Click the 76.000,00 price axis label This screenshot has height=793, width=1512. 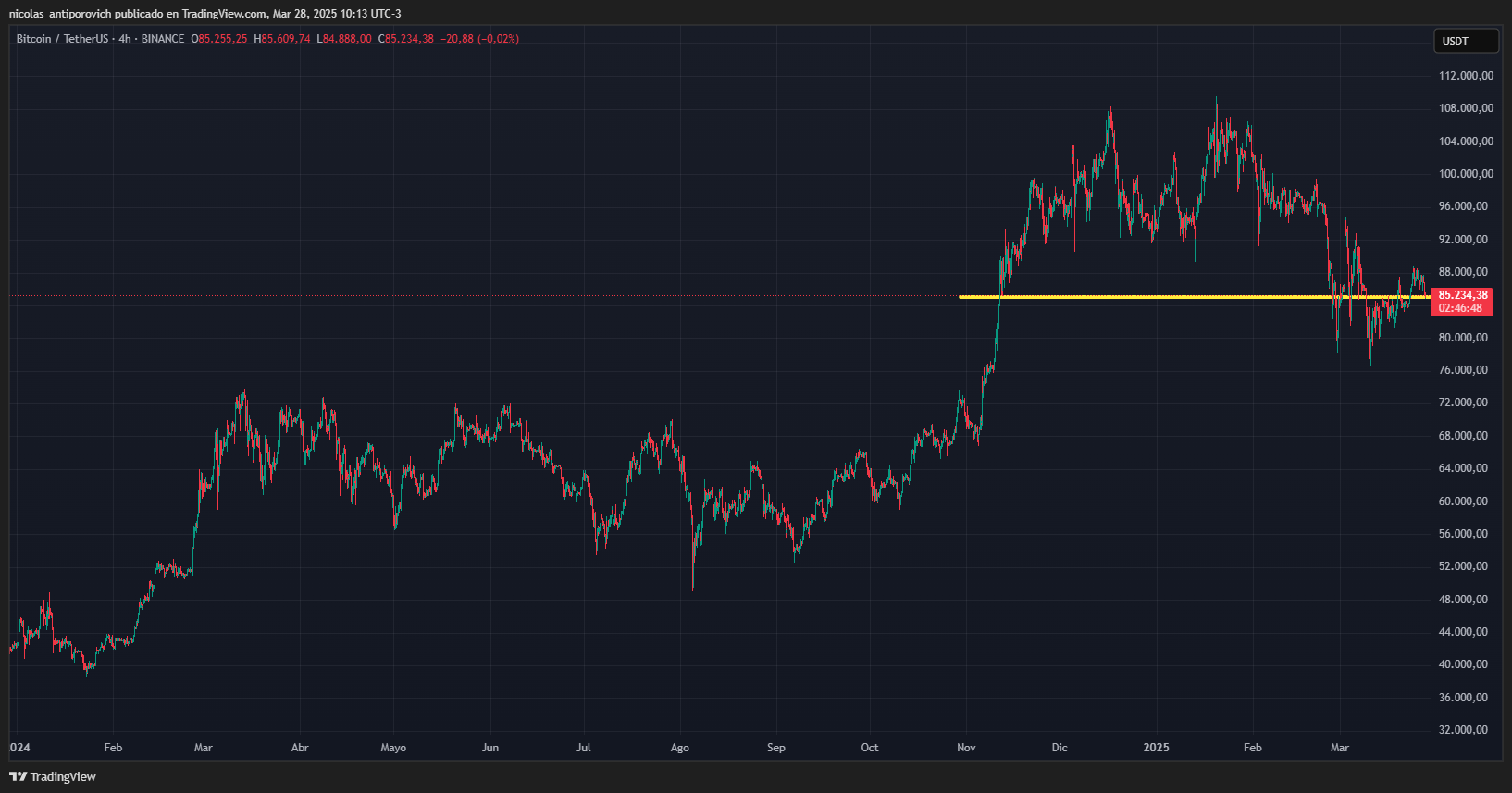click(1463, 370)
